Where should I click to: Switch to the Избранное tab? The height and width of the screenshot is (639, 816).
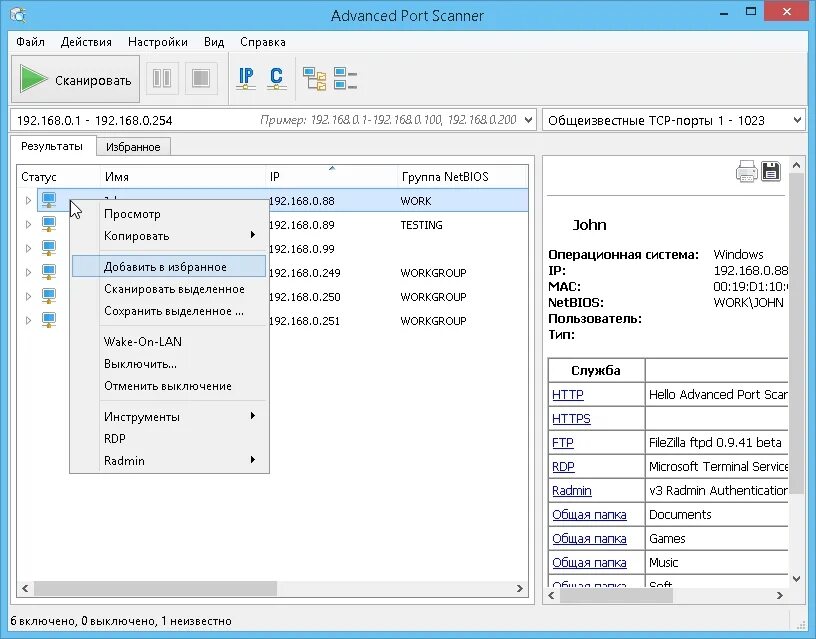(x=133, y=147)
